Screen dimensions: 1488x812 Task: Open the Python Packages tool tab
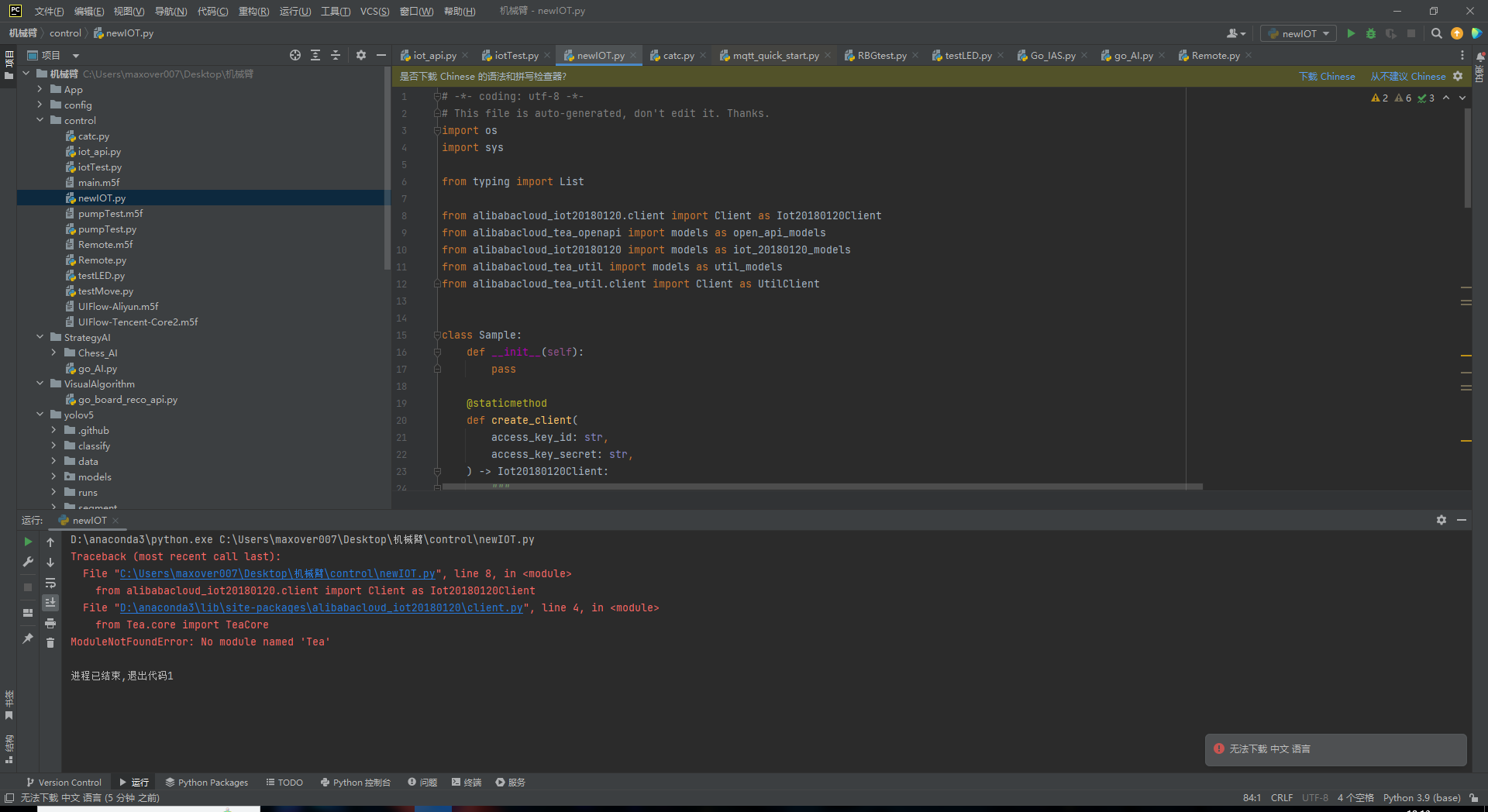pyautogui.click(x=206, y=783)
